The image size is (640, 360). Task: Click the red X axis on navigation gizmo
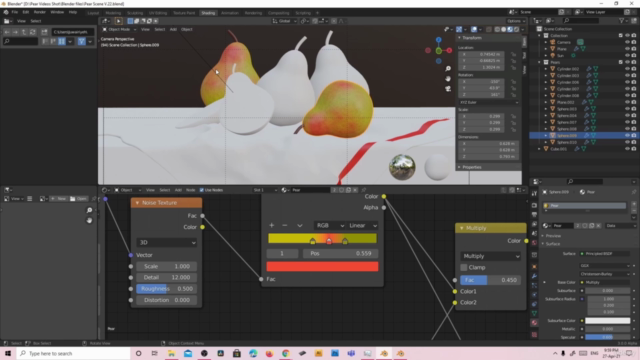pos(449,51)
